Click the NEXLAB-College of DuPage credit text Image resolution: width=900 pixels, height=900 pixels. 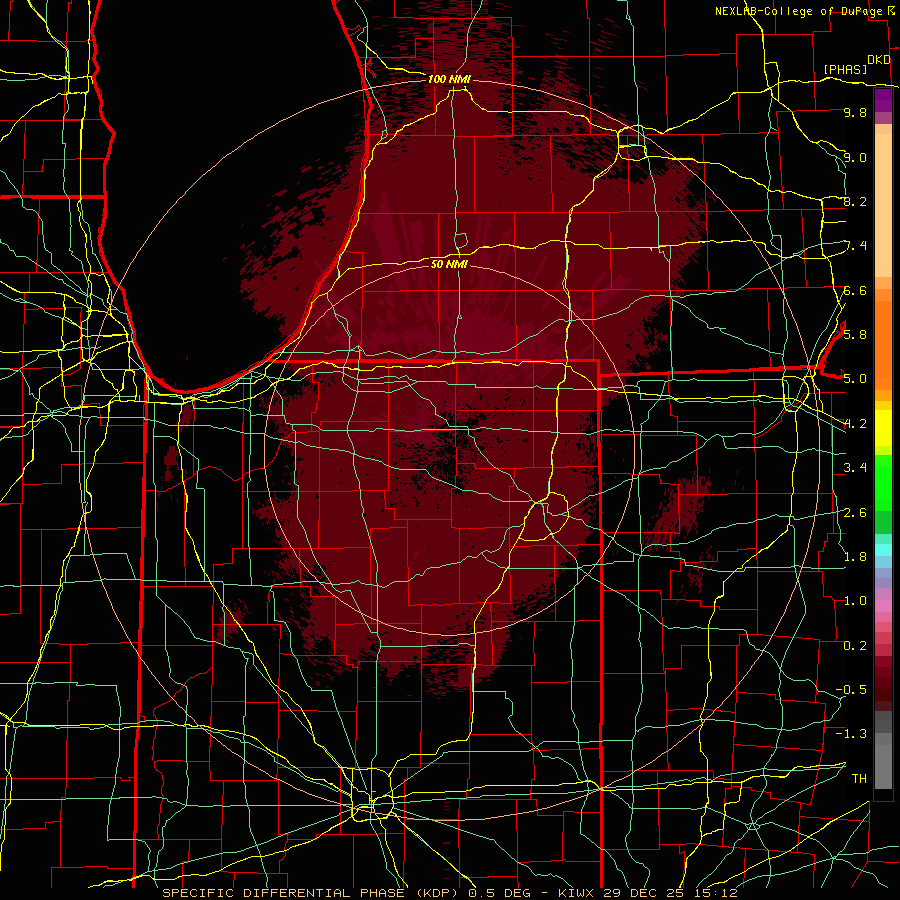coord(800,11)
